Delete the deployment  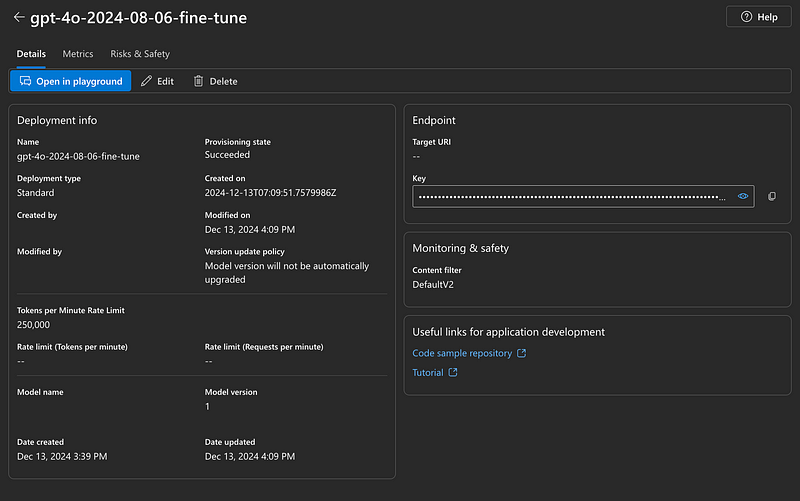click(x=215, y=81)
